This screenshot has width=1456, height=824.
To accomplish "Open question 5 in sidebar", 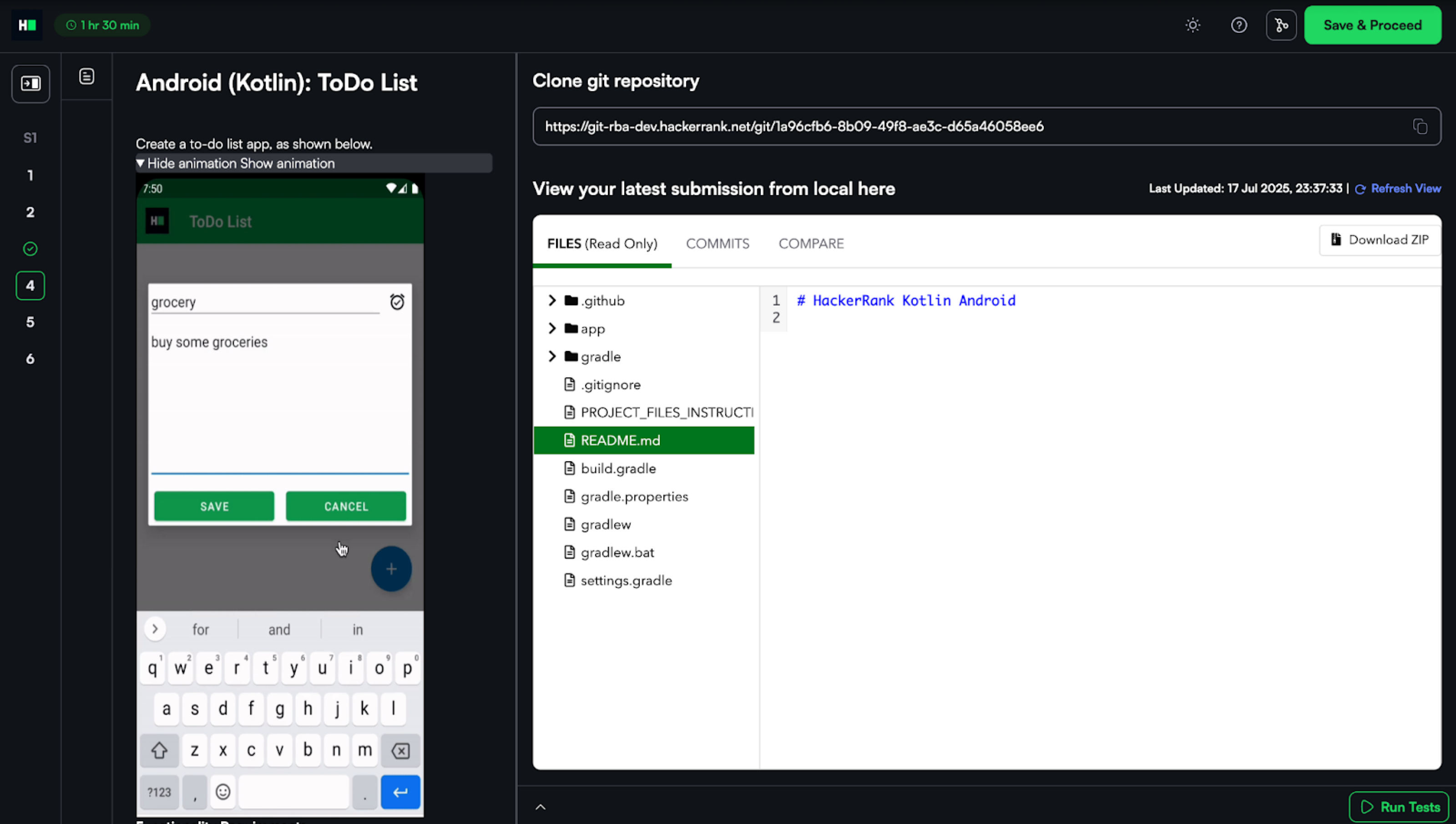I will (30, 322).
